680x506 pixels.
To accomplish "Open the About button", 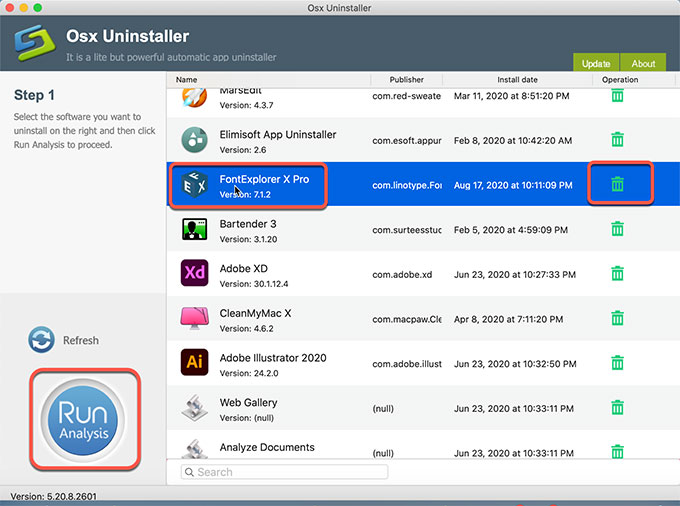I will tap(643, 62).
